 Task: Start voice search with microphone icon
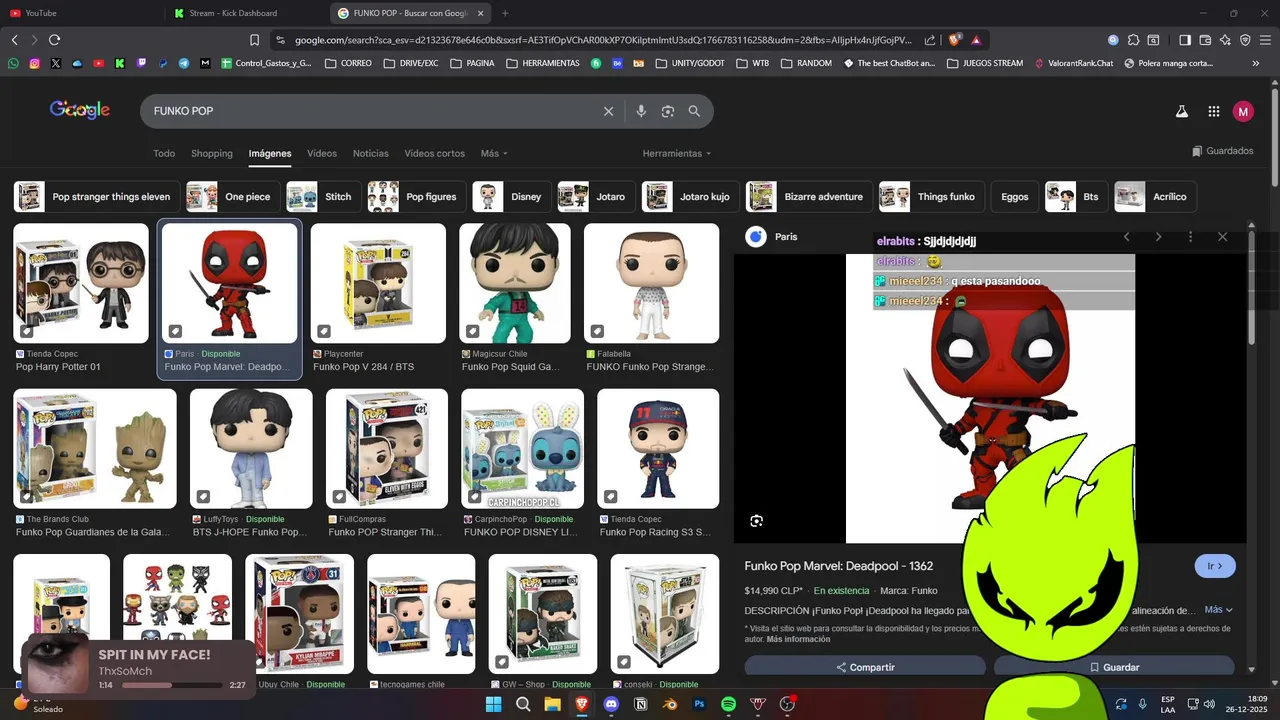[x=641, y=111]
